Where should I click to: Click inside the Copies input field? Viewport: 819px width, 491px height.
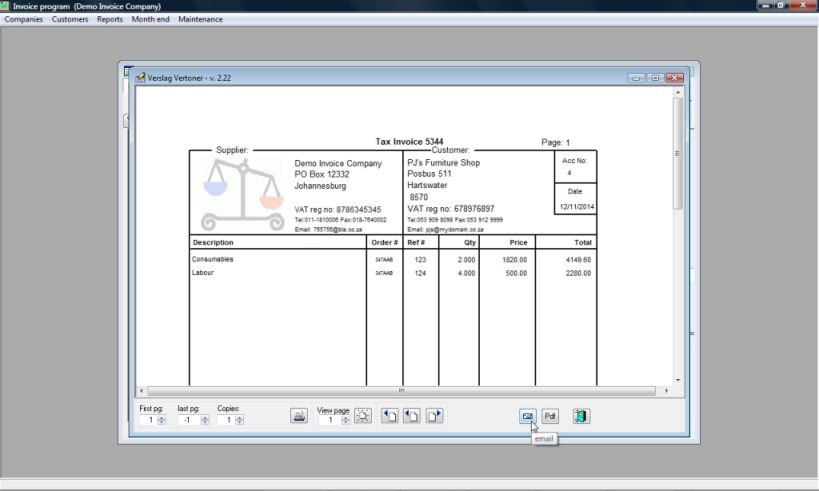(x=226, y=421)
